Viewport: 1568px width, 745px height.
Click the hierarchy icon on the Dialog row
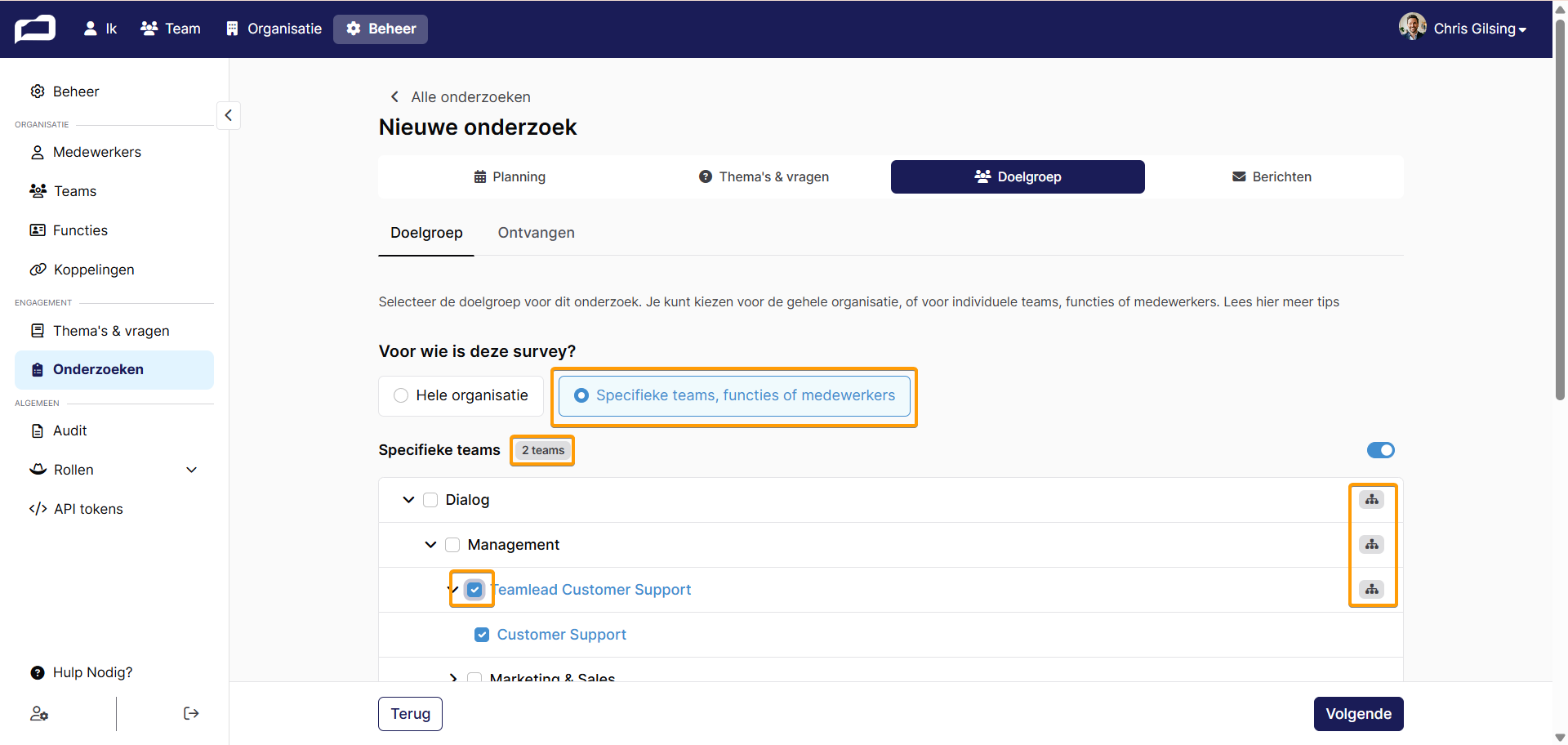[x=1372, y=499]
